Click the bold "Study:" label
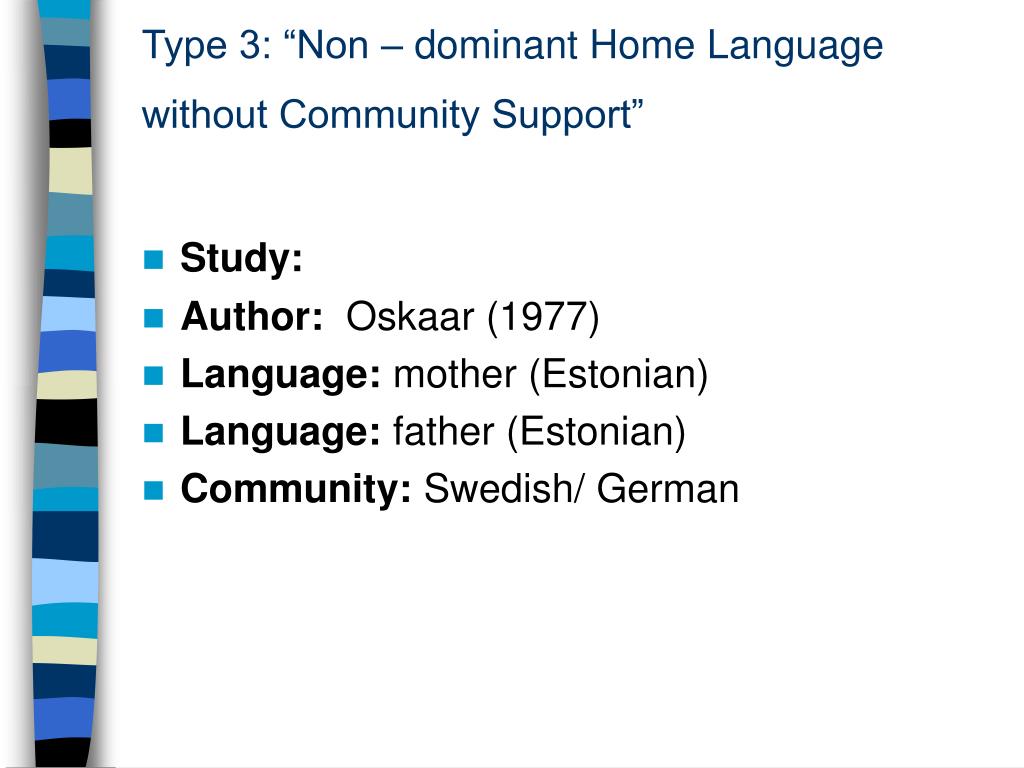 point(242,259)
